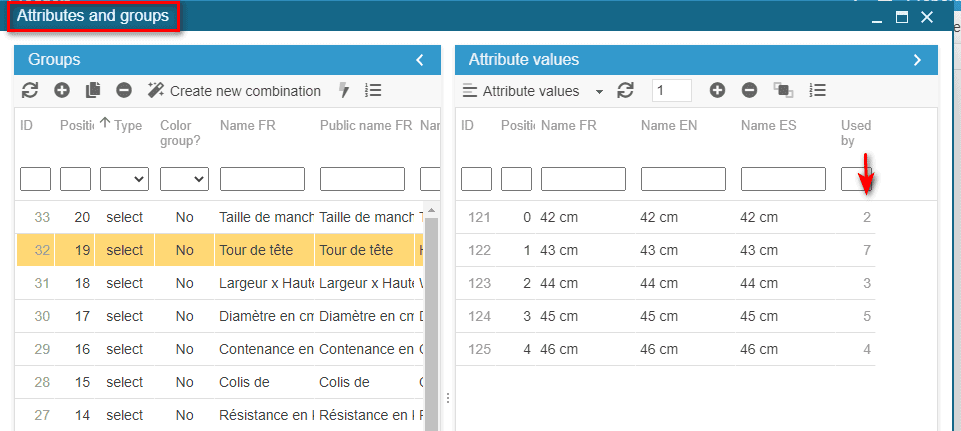Delete selected group with minus icon
The width and height of the screenshot is (961, 431).
click(x=124, y=91)
